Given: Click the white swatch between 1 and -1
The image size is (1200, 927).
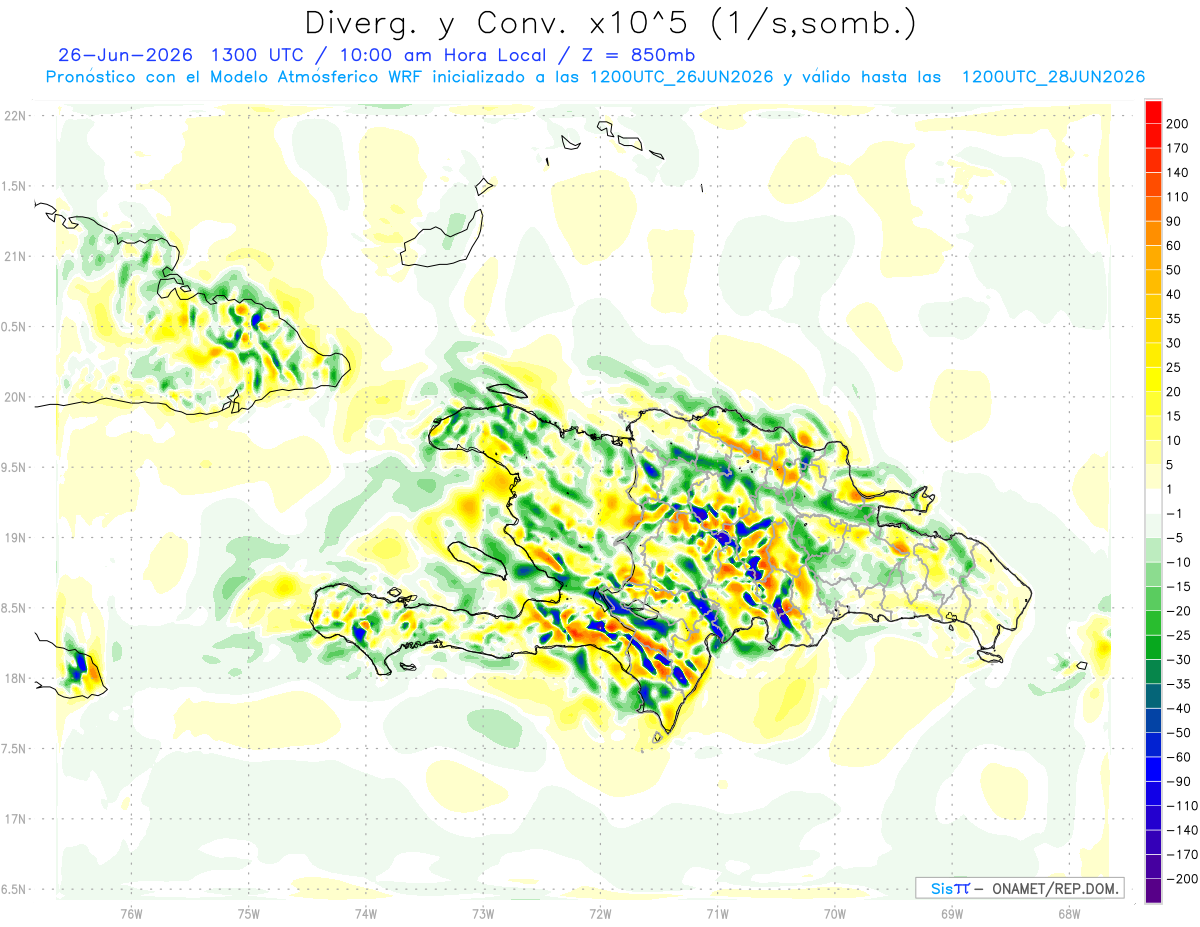Looking at the screenshot, I should tap(1153, 501).
